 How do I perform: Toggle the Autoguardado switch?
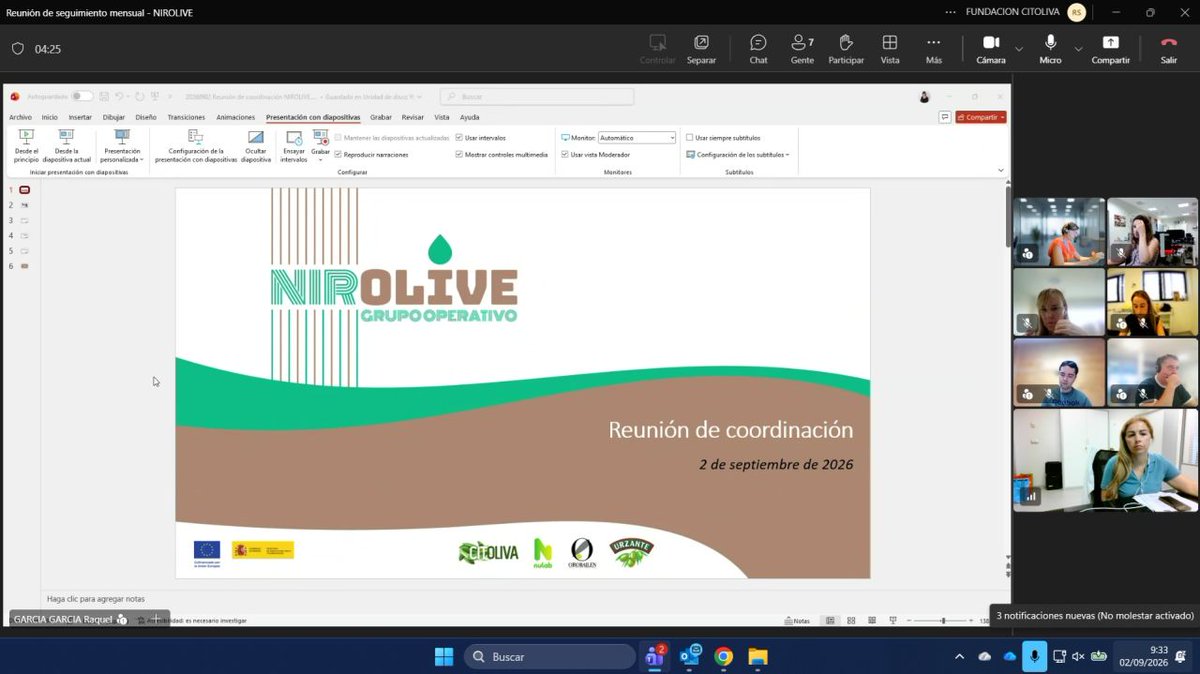pos(82,97)
